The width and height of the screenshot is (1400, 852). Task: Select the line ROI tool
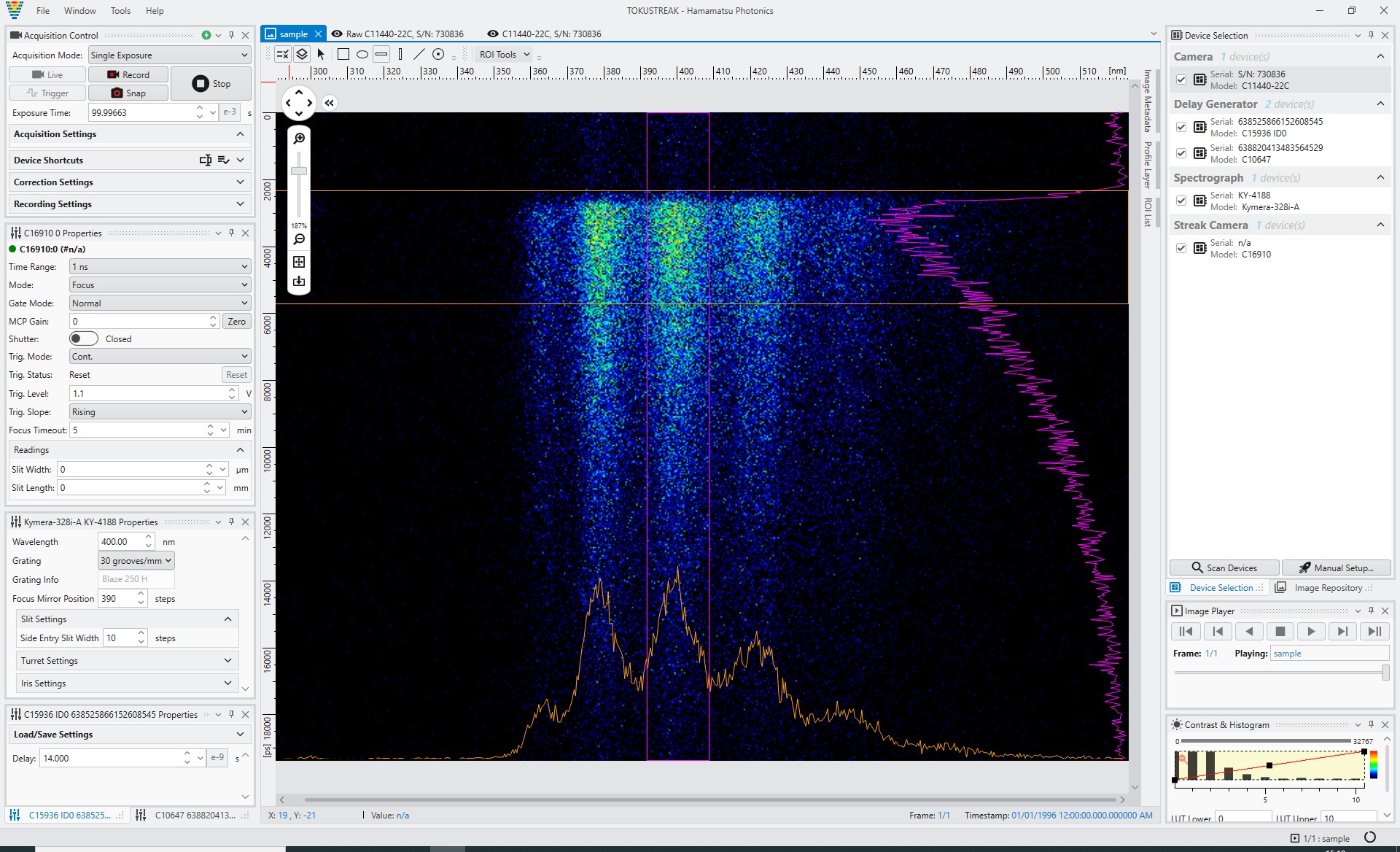(419, 54)
